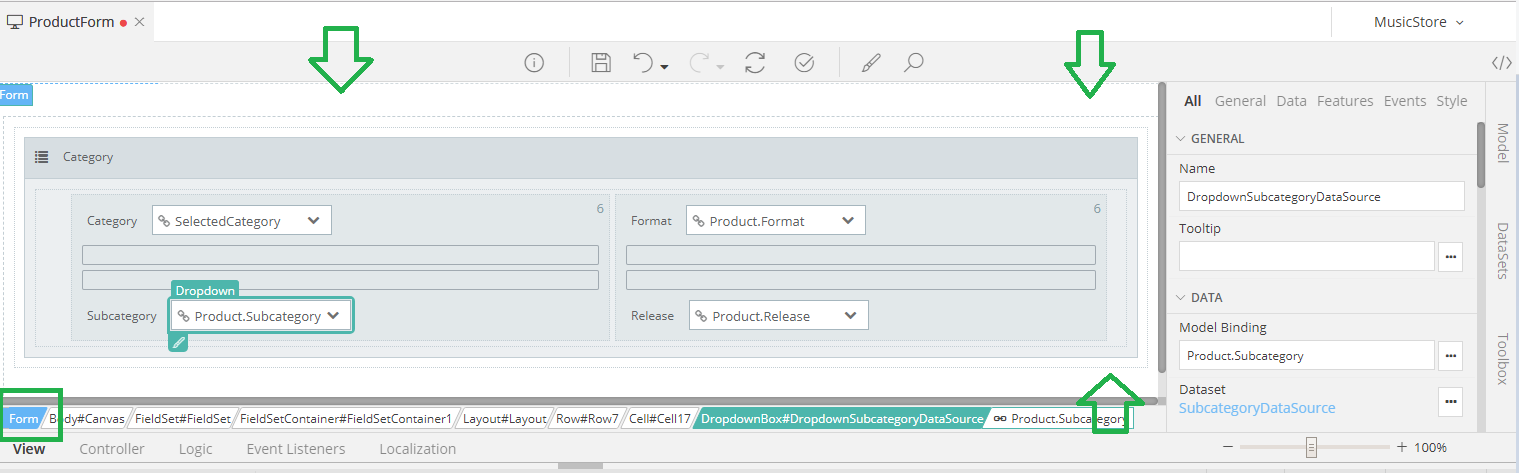1519x473 pixels.
Task: Open the Toolbox side panel
Action: [1501, 358]
